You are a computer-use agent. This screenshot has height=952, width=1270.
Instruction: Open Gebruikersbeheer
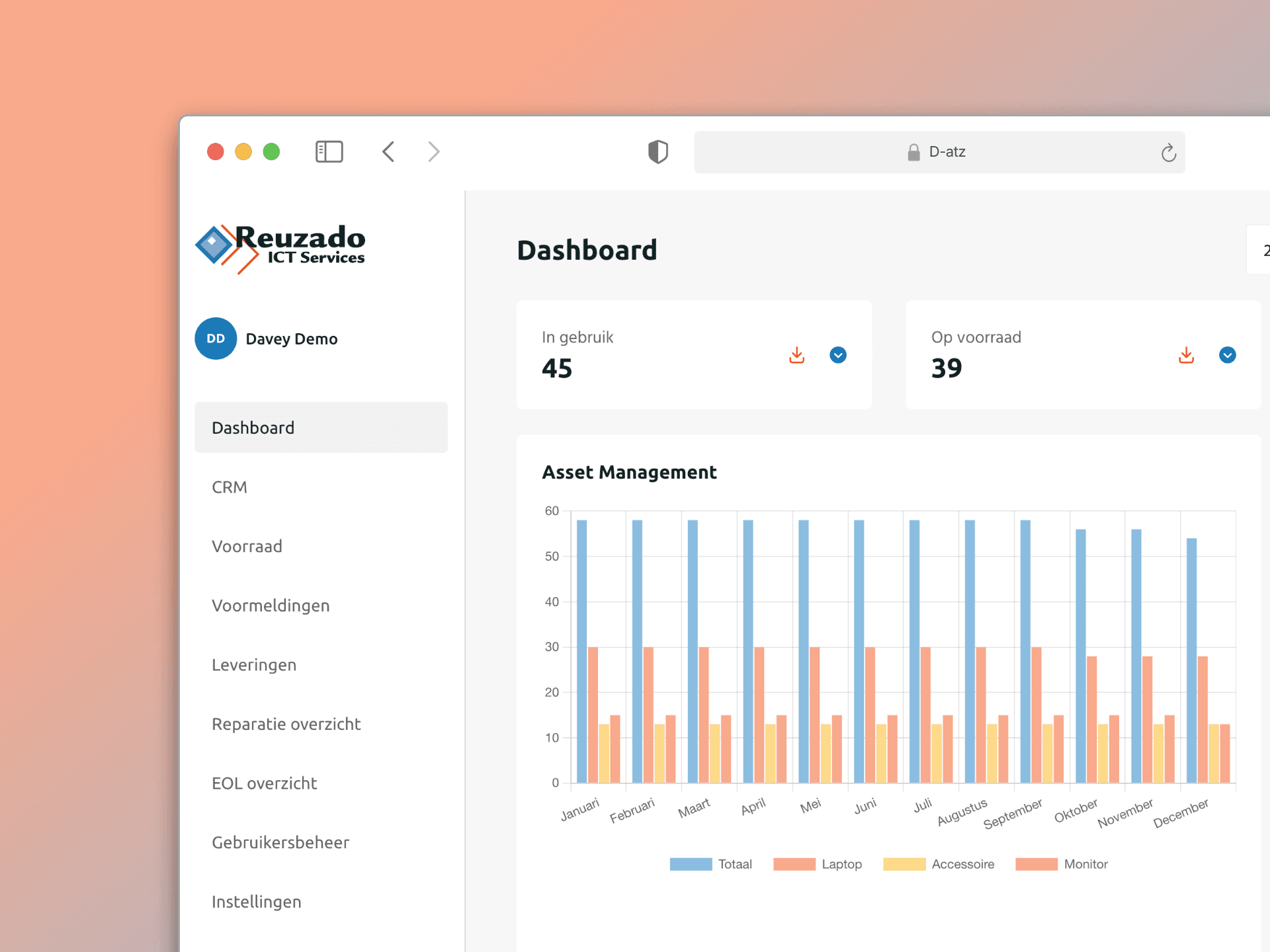(280, 842)
